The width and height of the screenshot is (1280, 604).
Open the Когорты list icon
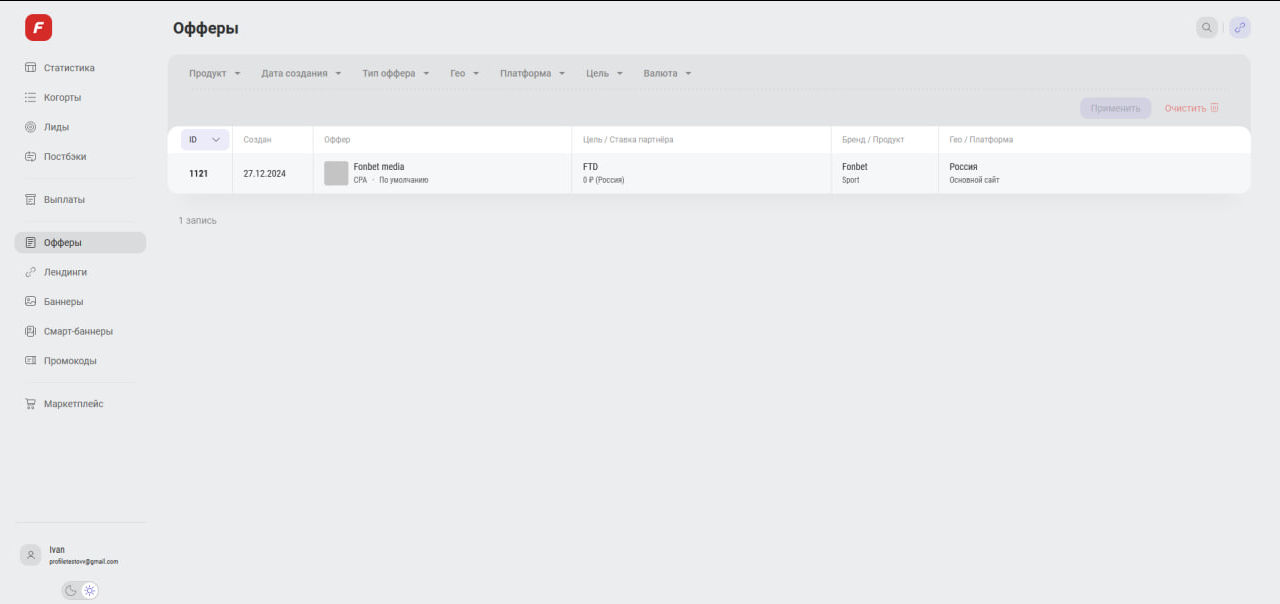30,98
